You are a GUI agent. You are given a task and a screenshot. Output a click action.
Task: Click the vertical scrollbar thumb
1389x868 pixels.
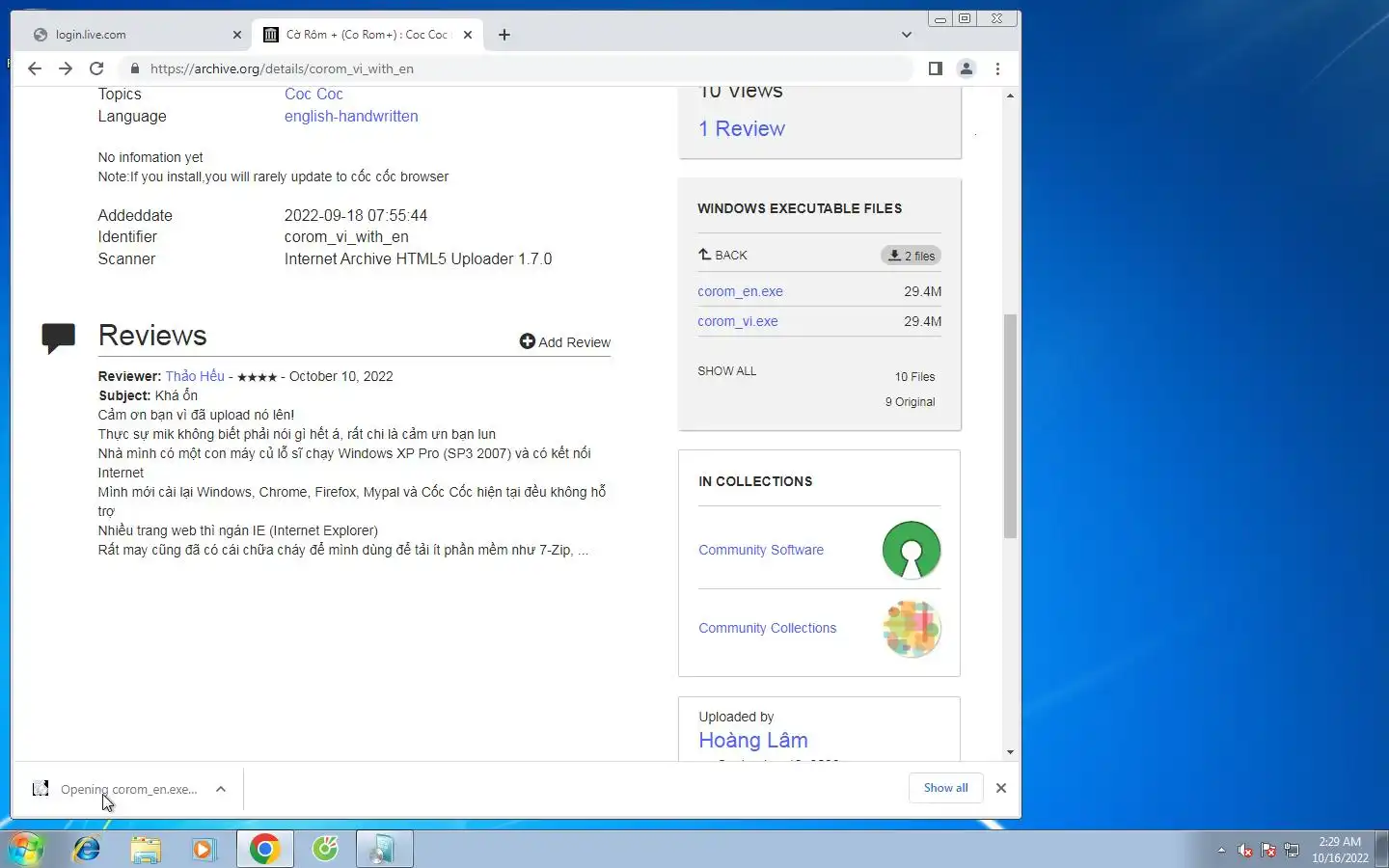[x=1010, y=425]
